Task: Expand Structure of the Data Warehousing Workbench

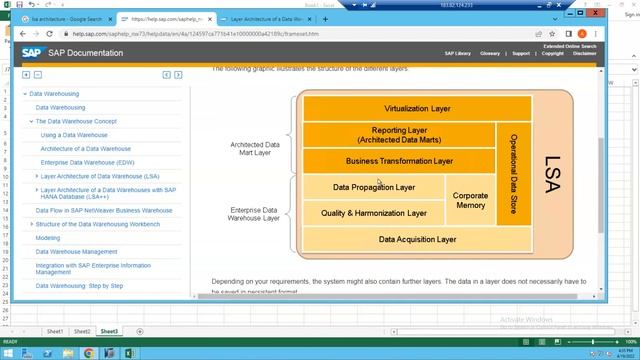Action: tap(32, 224)
